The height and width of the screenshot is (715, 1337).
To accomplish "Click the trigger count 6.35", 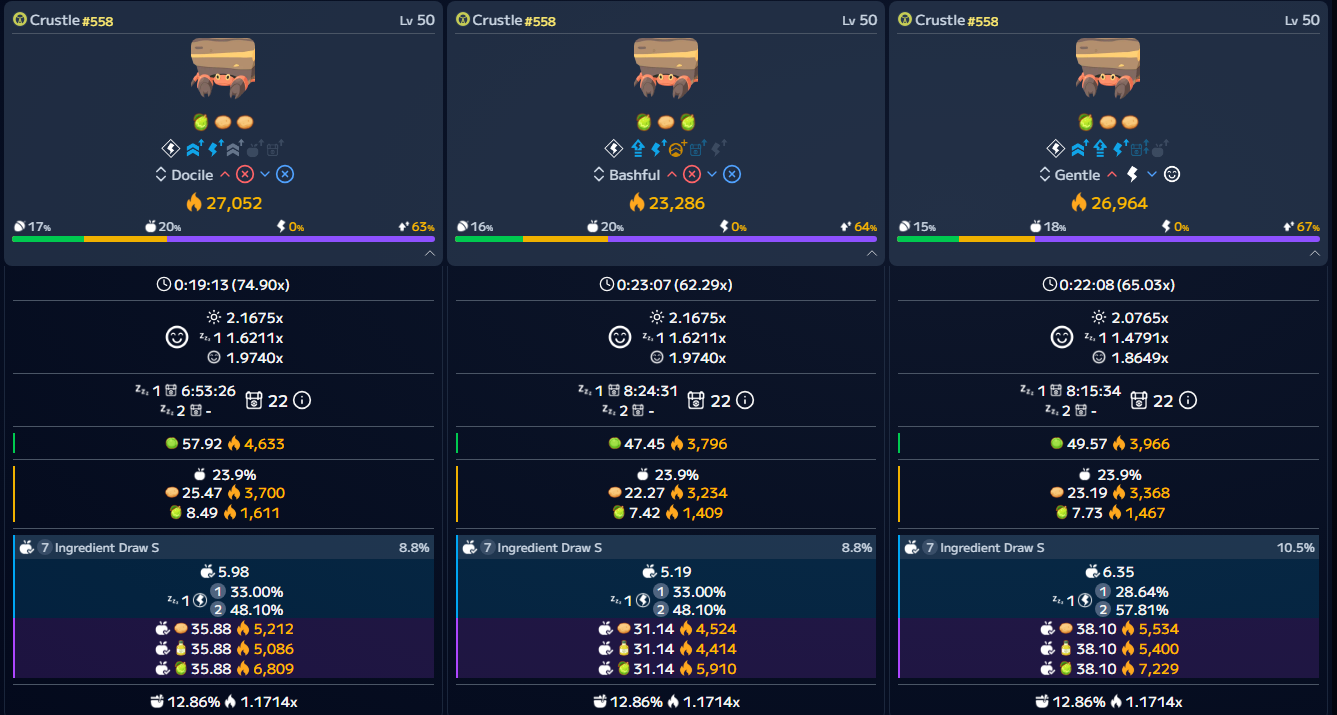I will 1119,572.
